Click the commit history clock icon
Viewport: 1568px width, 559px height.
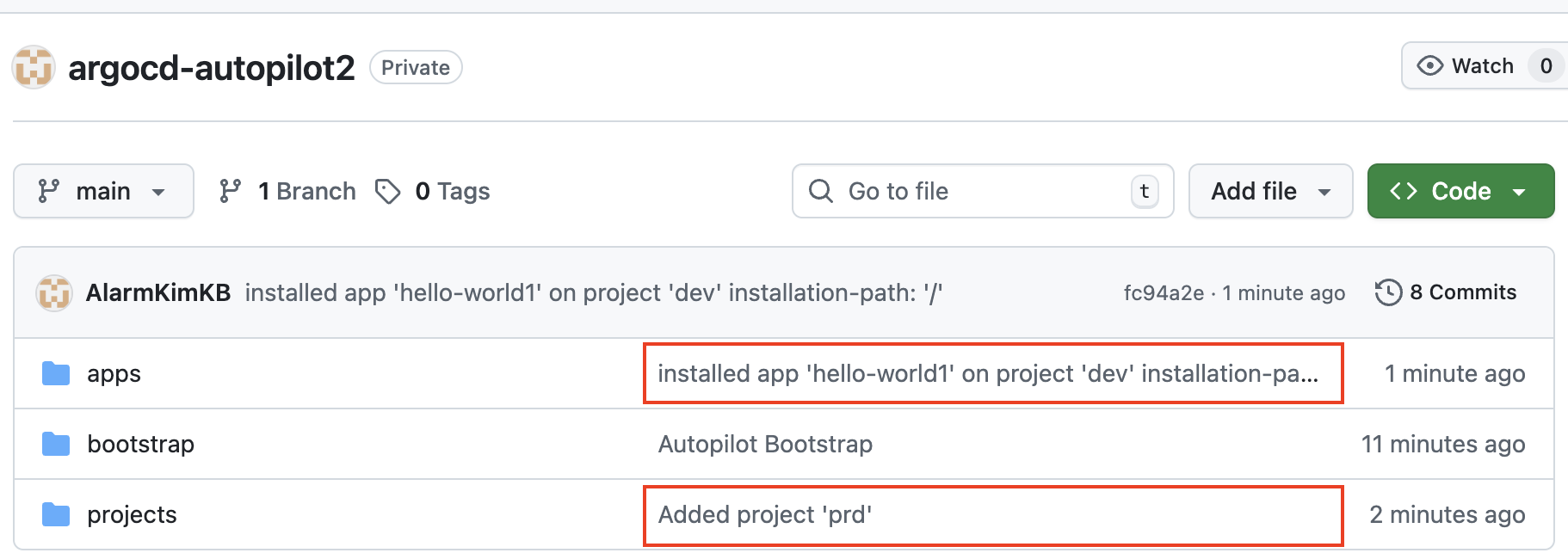click(1388, 292)
